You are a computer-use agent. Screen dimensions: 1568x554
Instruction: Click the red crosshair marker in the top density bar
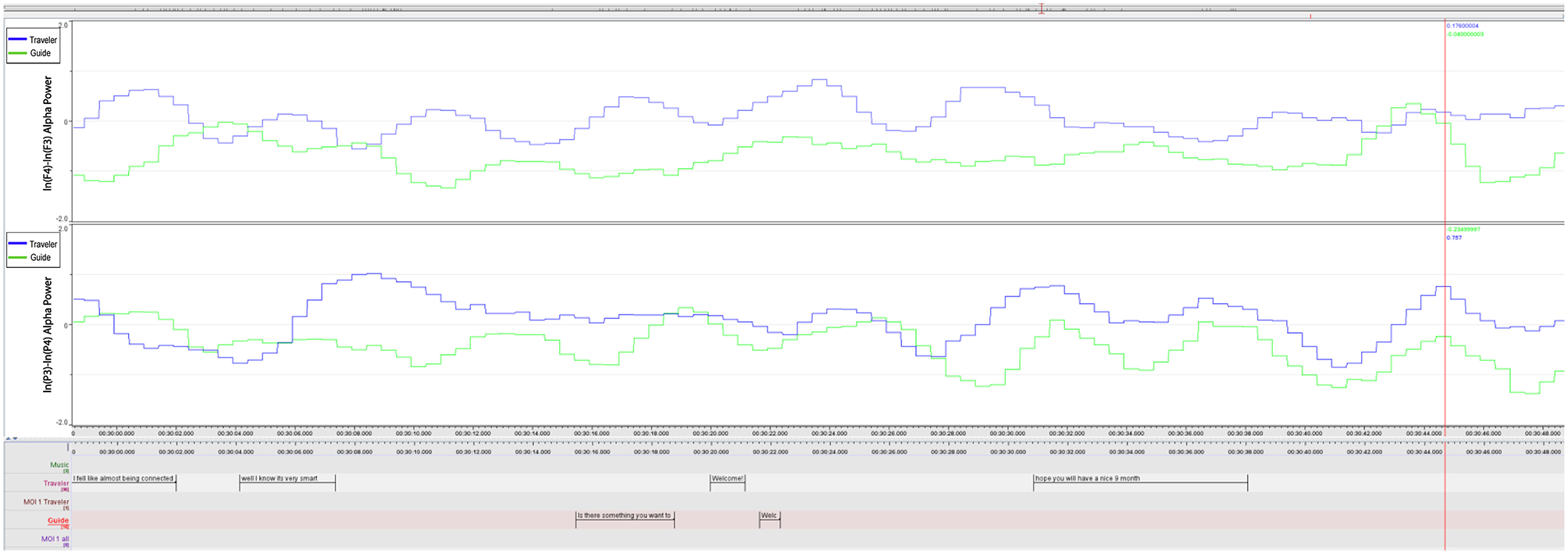click(x=1041, y=9)
